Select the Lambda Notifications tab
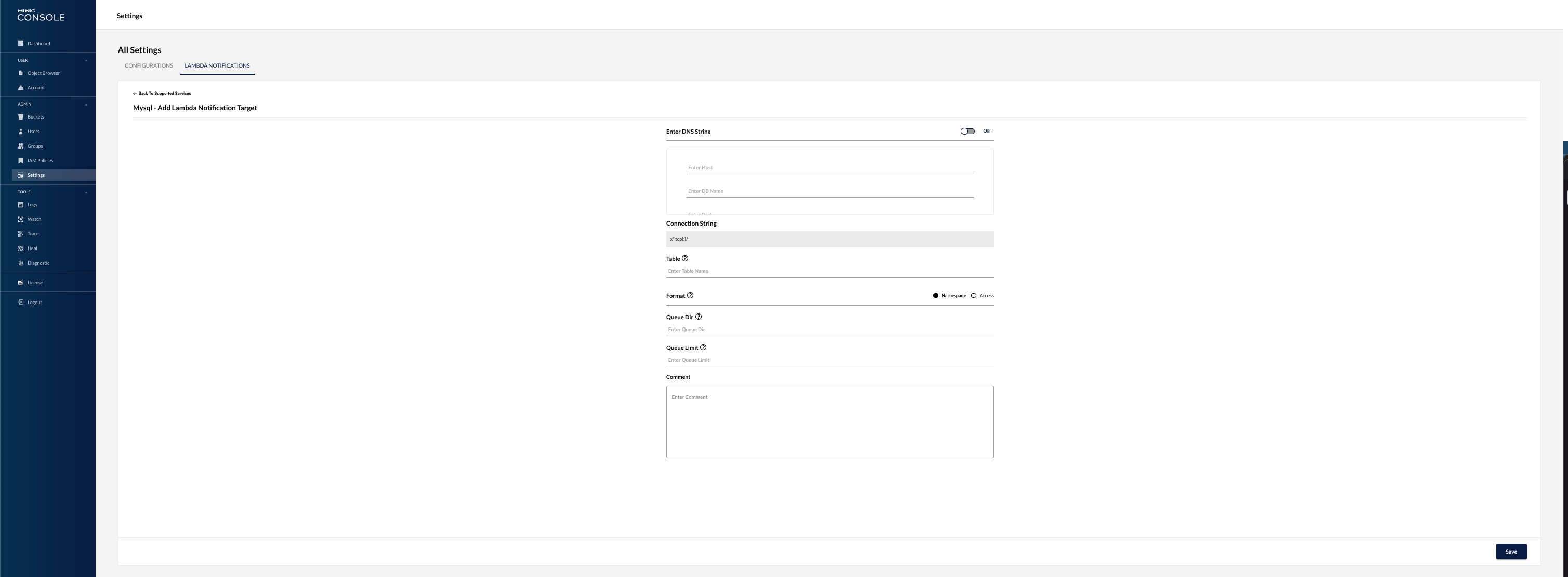Viewport: 1568px width, 577px height. click(217, 65)
